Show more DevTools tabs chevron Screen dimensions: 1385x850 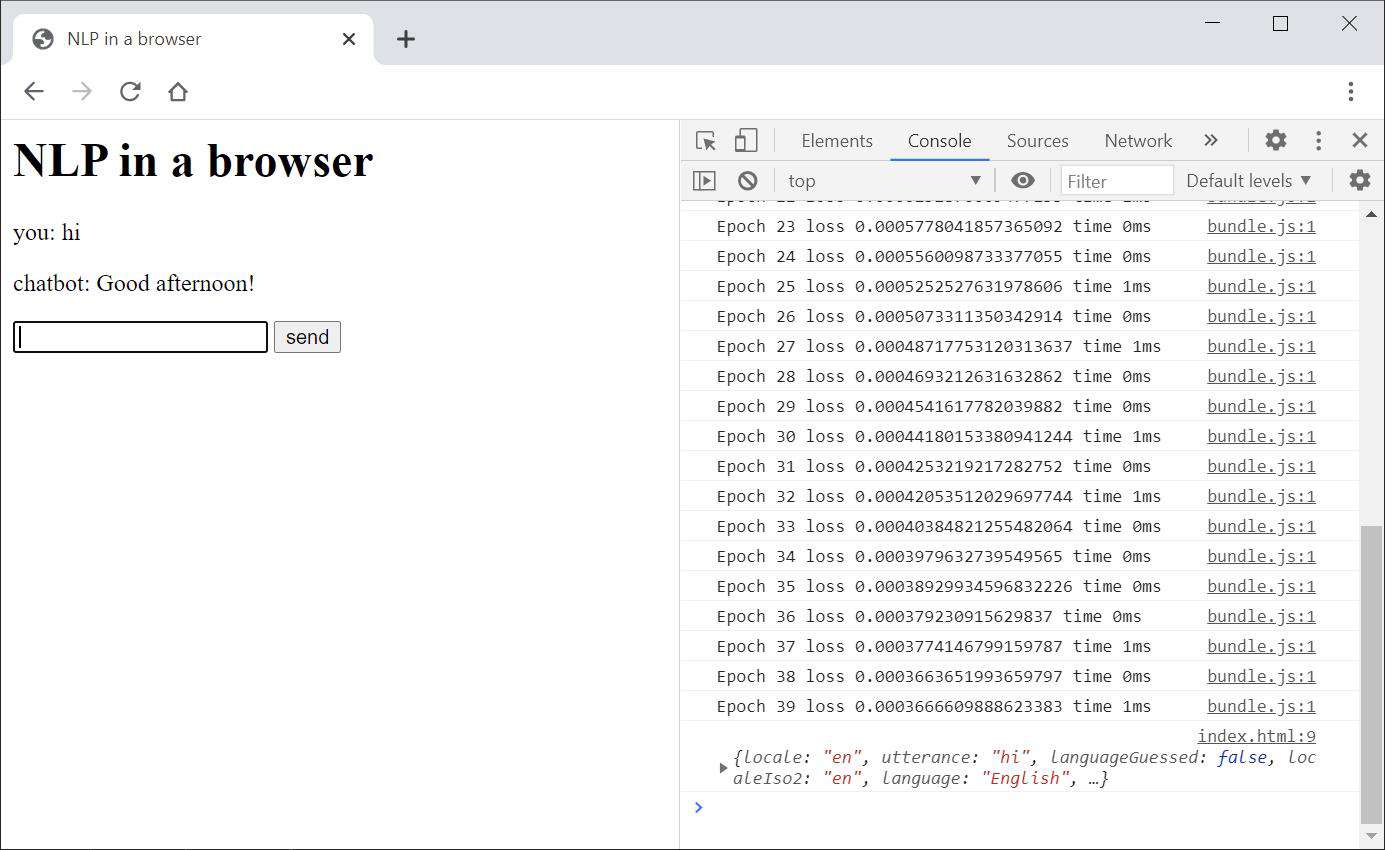pyautogui.click(x=1211, y=141)
